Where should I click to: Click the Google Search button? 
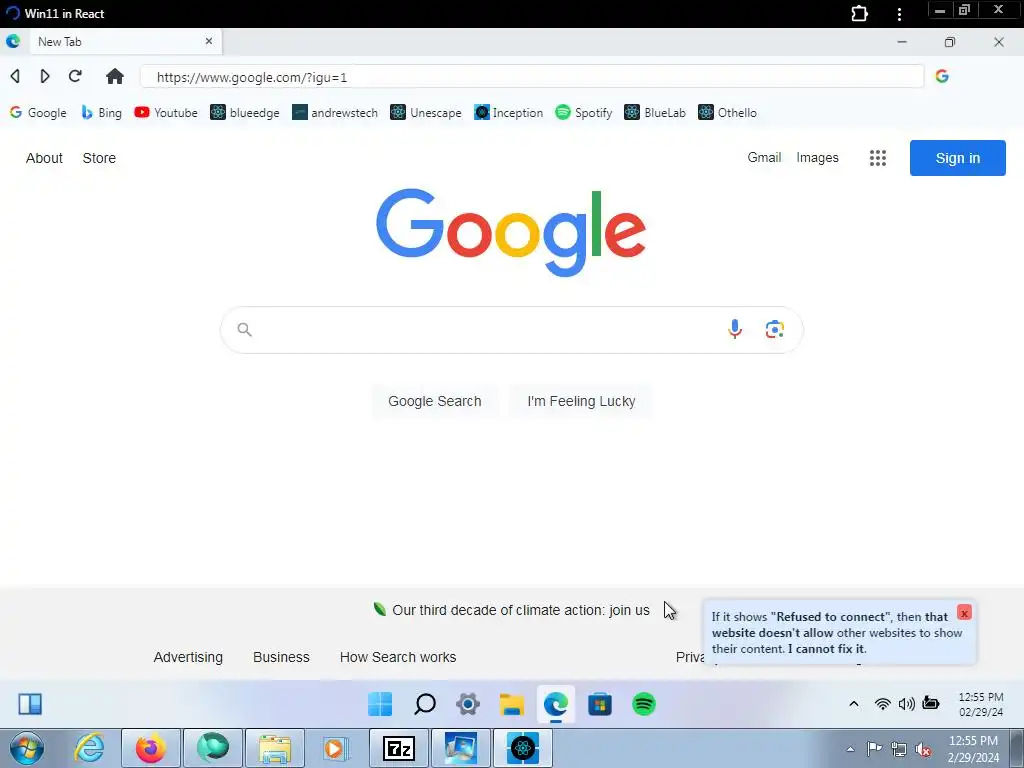(x=435, y=401)
